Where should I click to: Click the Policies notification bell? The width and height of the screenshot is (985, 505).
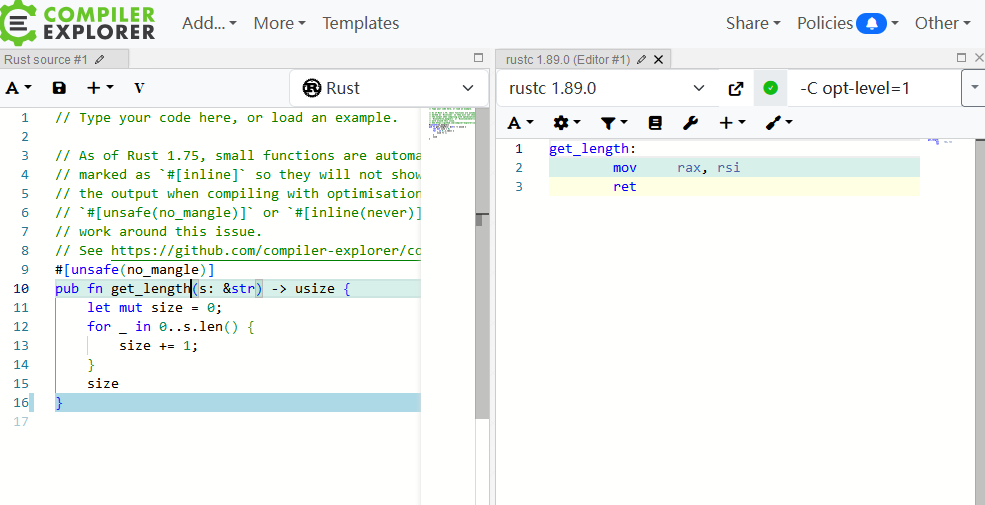pyautogui.click(x=871, y=23)
